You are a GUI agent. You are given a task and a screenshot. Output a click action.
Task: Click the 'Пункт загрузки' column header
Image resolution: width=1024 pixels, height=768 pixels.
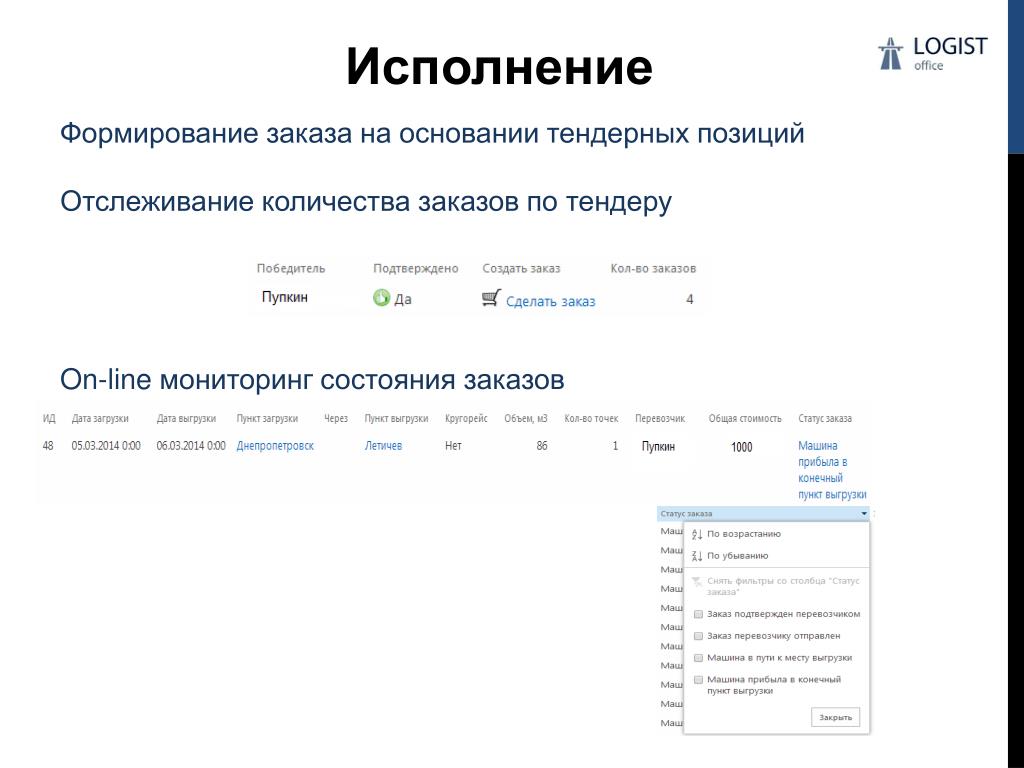click(x=267, y=419)
